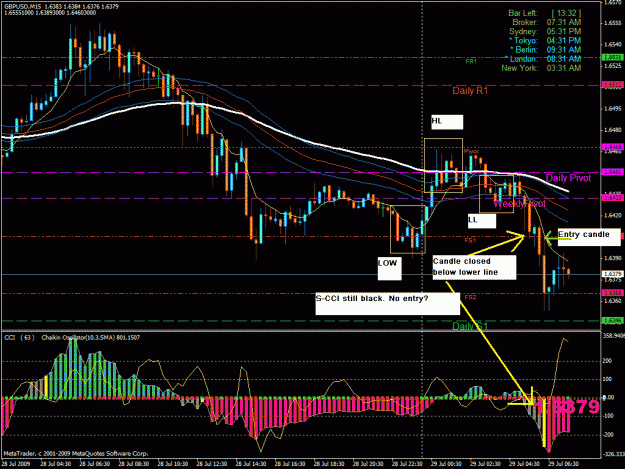This screenshot has width=625, height=469.
Task: Click the "29 Jul 06:30" time axis label
Action: pyautogui.click(x=563, y=464)
